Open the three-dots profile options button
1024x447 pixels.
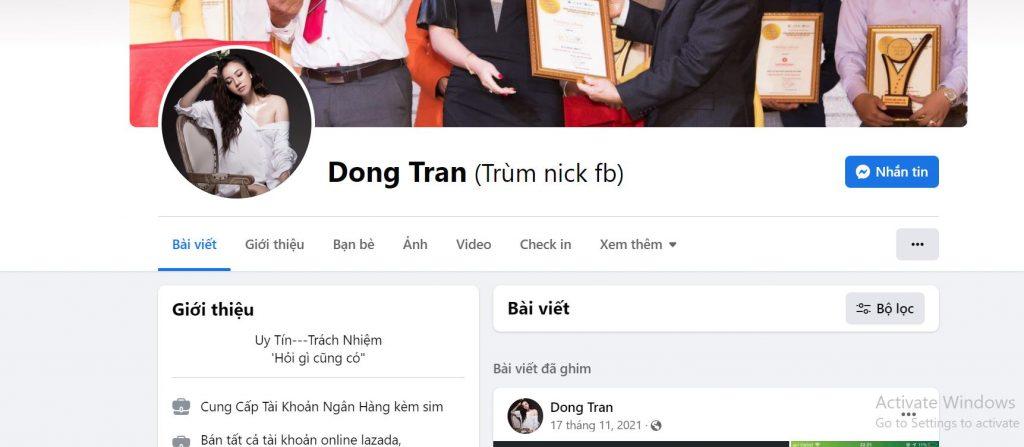pyautogui.click(x=917, y=244)
